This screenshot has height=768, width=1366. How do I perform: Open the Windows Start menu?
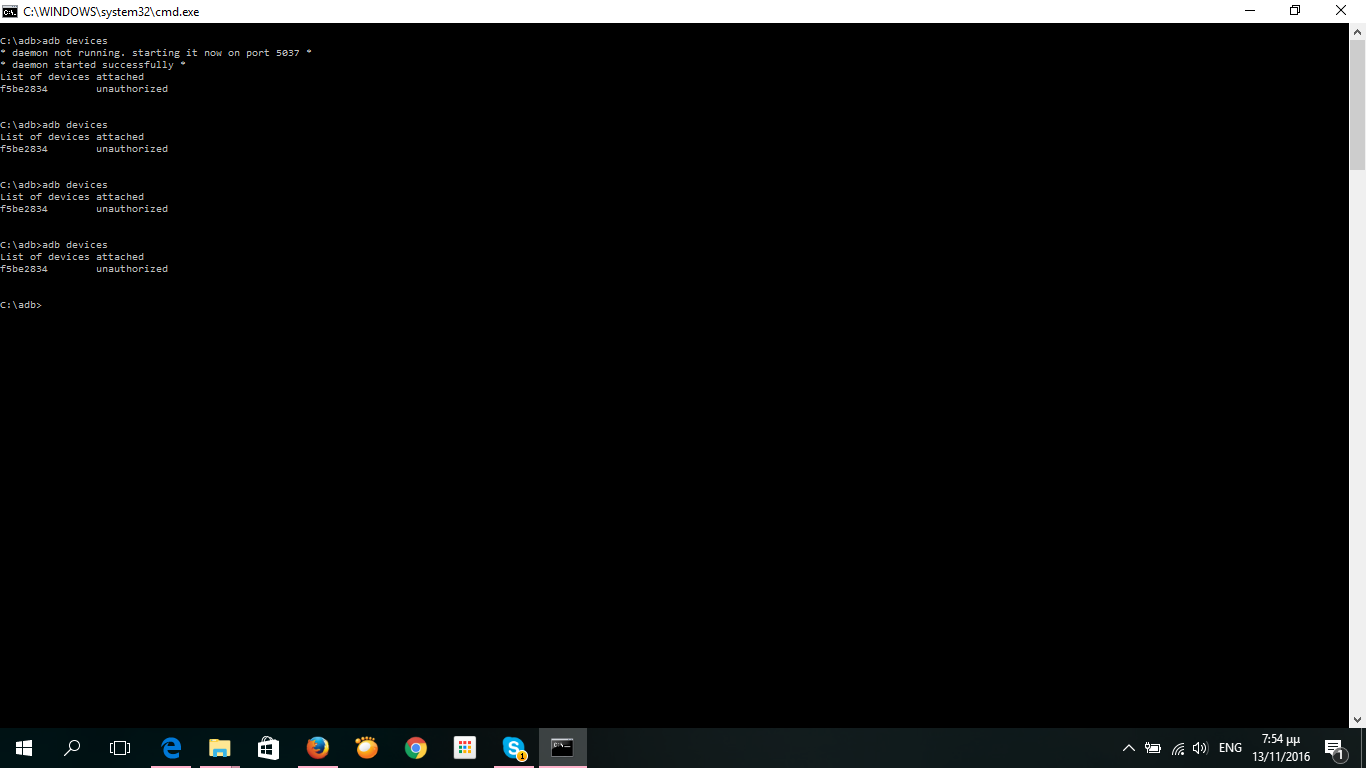pos(24,748)
